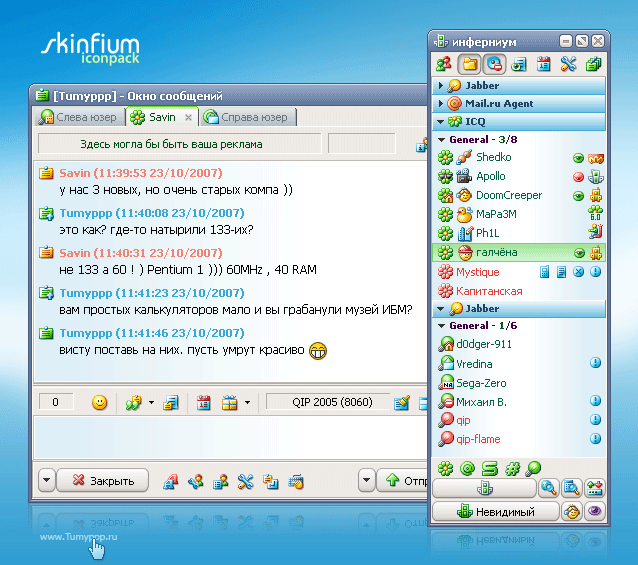This screenshot has width=638, height=565.
Task: Switch to Слева юзер chat tab
Action: (79, 117)
